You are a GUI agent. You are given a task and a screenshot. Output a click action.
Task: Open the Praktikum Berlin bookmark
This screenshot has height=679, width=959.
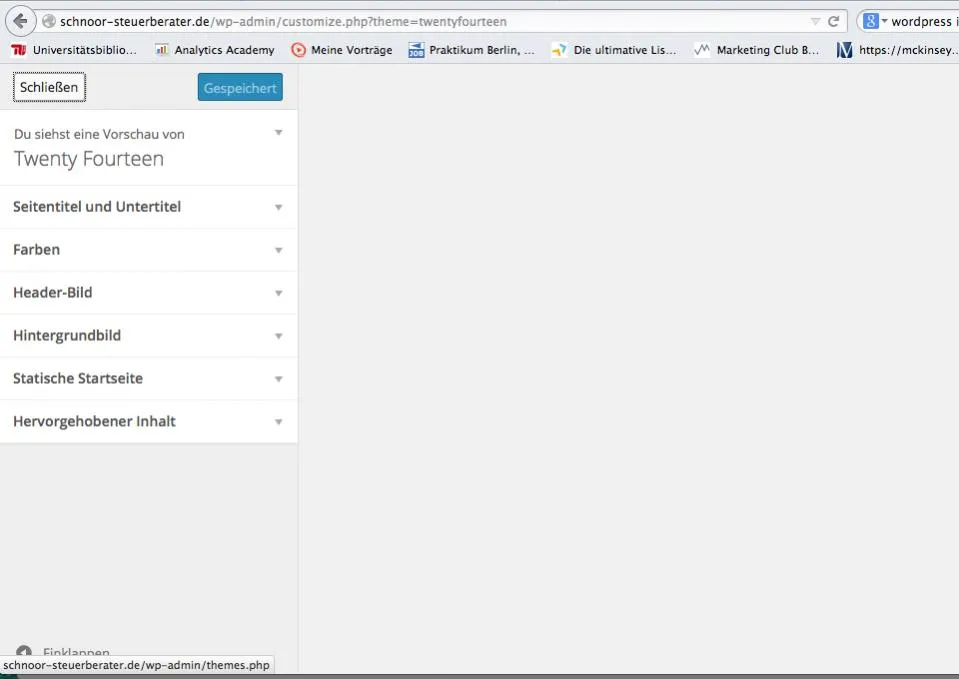coord(472,50)
